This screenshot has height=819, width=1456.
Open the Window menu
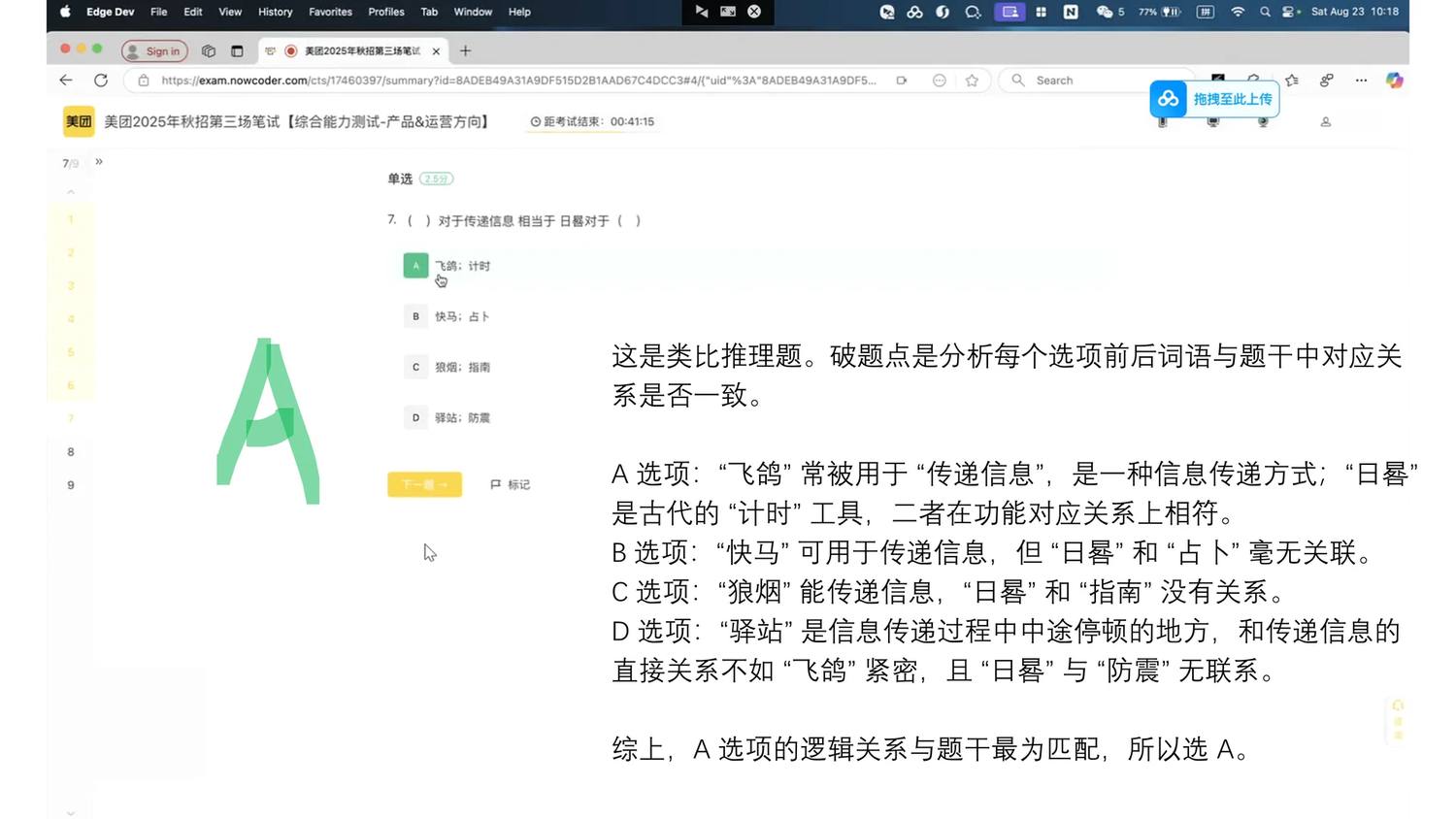[473, 12]
